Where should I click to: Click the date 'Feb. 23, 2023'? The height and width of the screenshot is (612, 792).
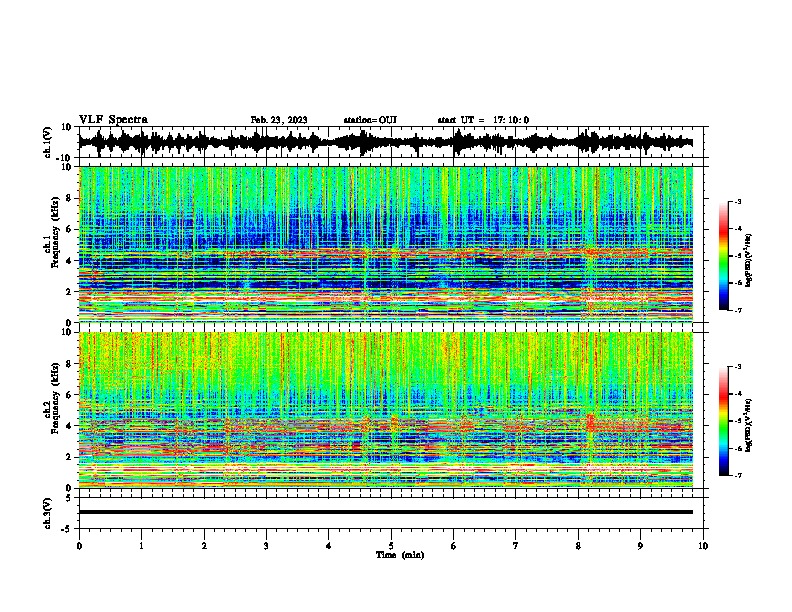(279, 120)
